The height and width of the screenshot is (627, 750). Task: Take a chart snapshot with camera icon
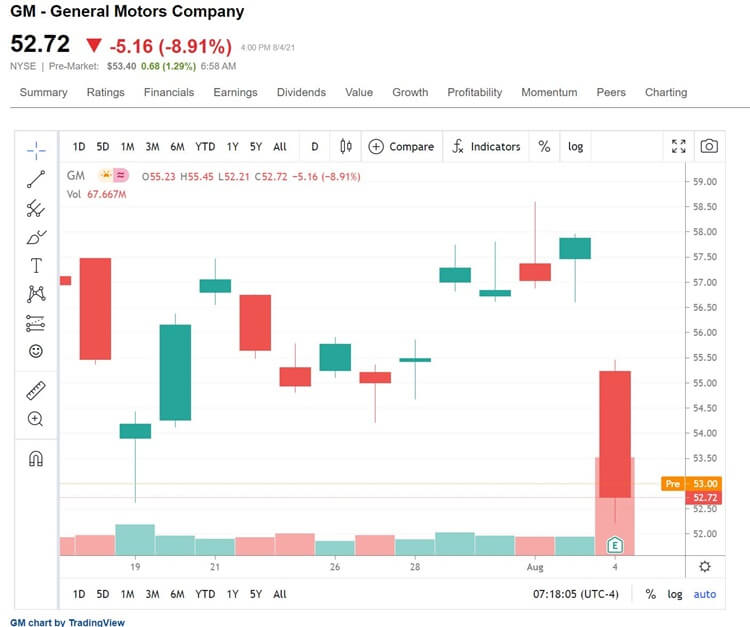pyautogui.click(x=709, y=146)
